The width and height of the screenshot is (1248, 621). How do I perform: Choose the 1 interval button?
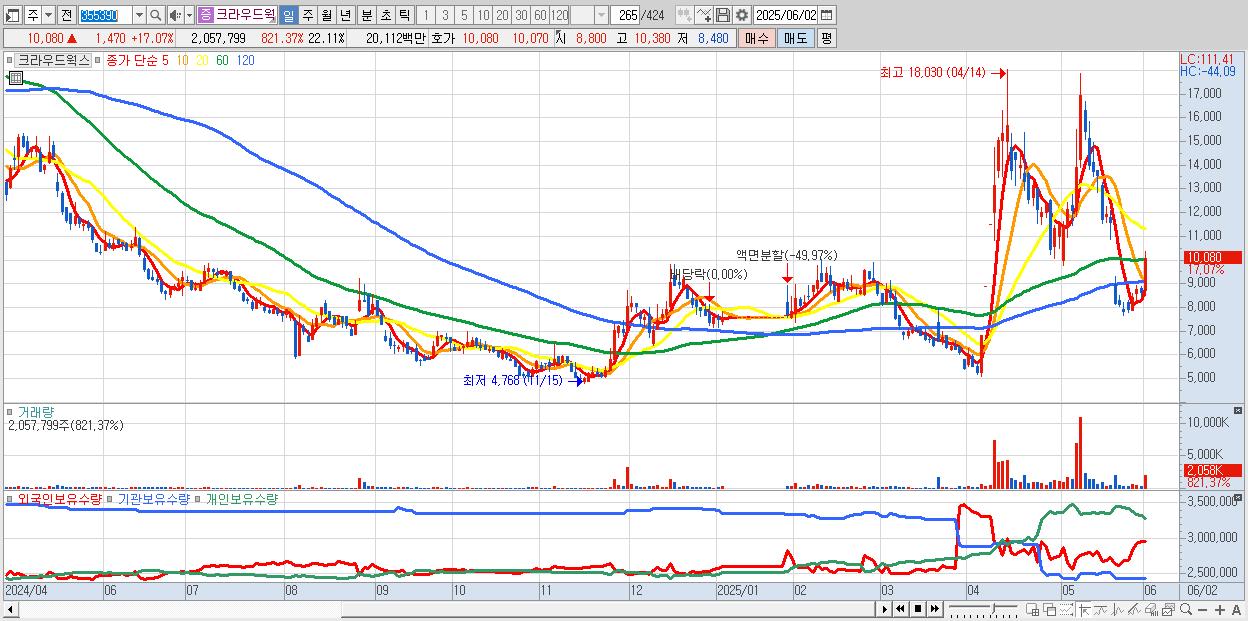tap(425, 15)
